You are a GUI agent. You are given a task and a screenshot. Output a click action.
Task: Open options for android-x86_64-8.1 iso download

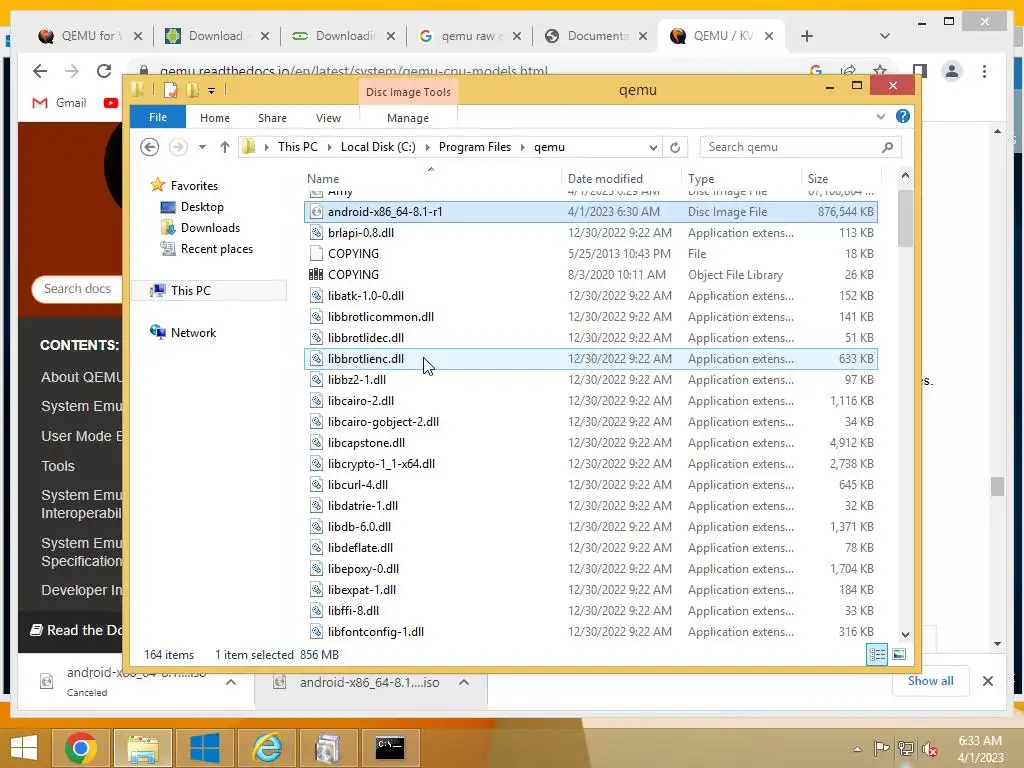[x=464, y=682]
